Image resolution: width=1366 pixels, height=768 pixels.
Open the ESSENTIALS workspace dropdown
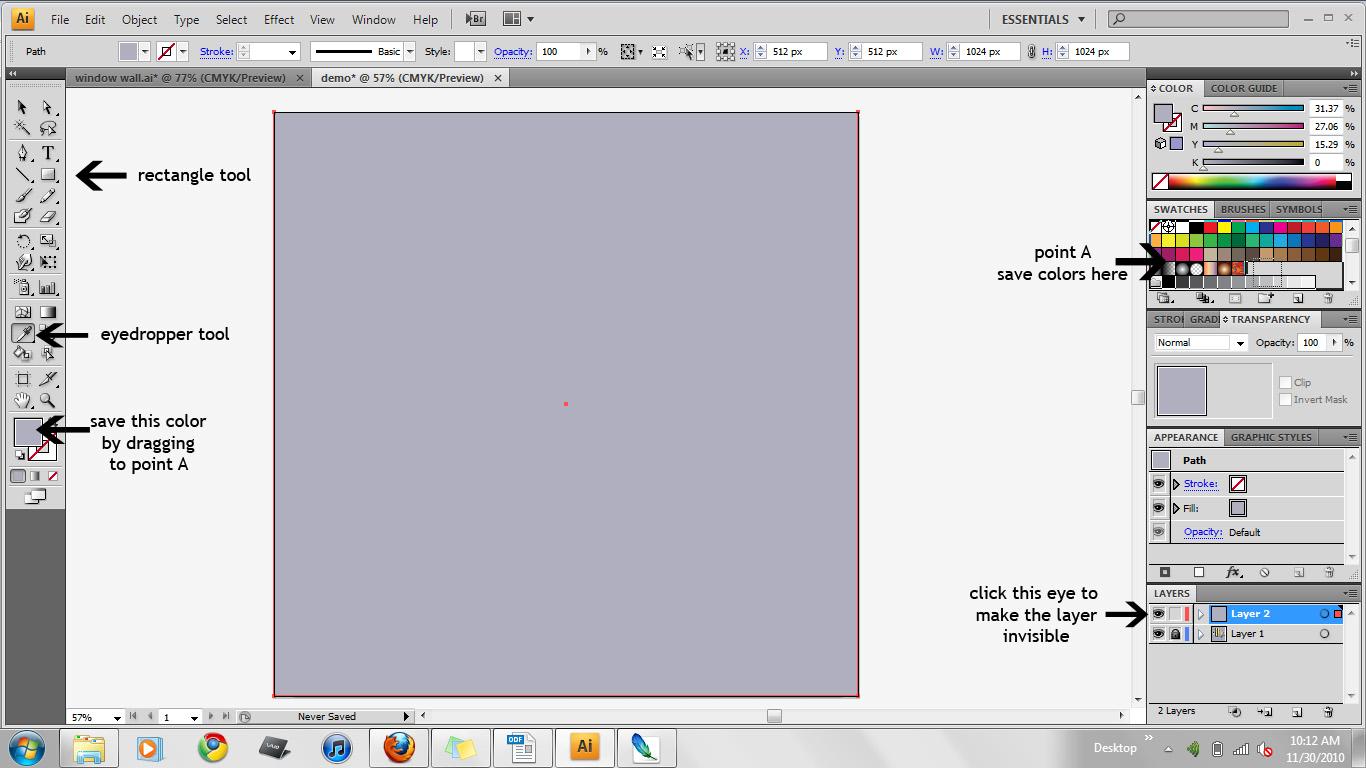click(1043, 19)
